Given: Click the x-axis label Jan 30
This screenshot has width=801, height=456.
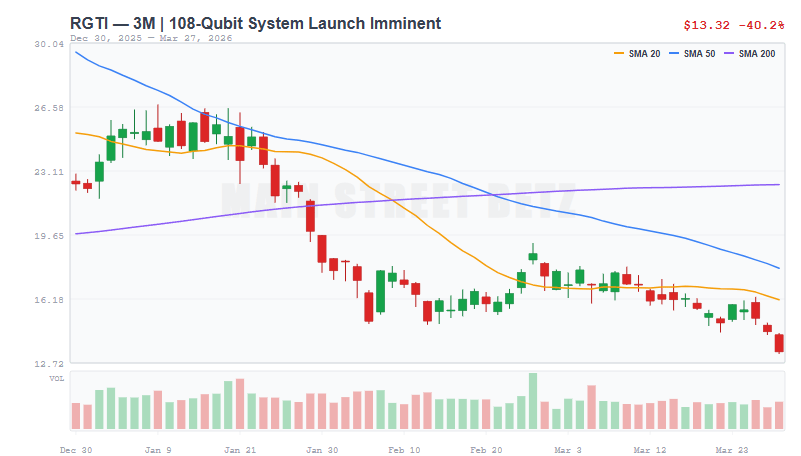Looking at the screenshot, I should (x=322, y=450).
